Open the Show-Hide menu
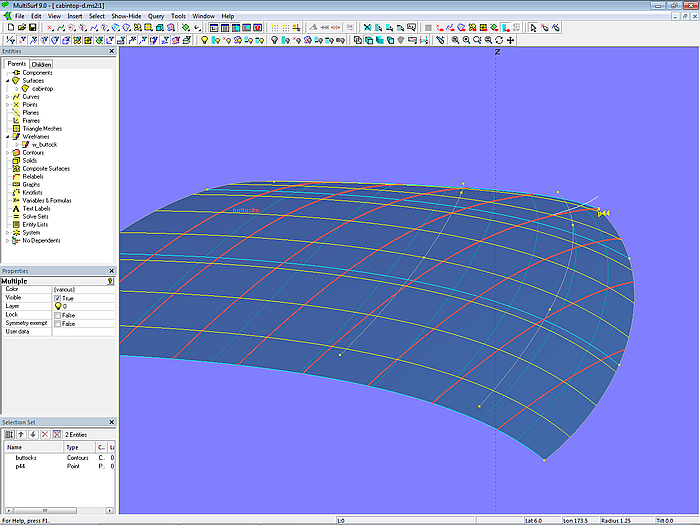This screenshot has height=525, width=700. coord(126,16)
